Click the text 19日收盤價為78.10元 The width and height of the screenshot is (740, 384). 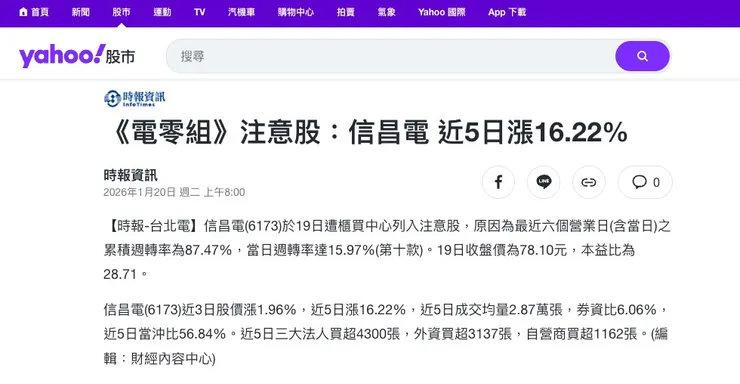coord(502,250)
